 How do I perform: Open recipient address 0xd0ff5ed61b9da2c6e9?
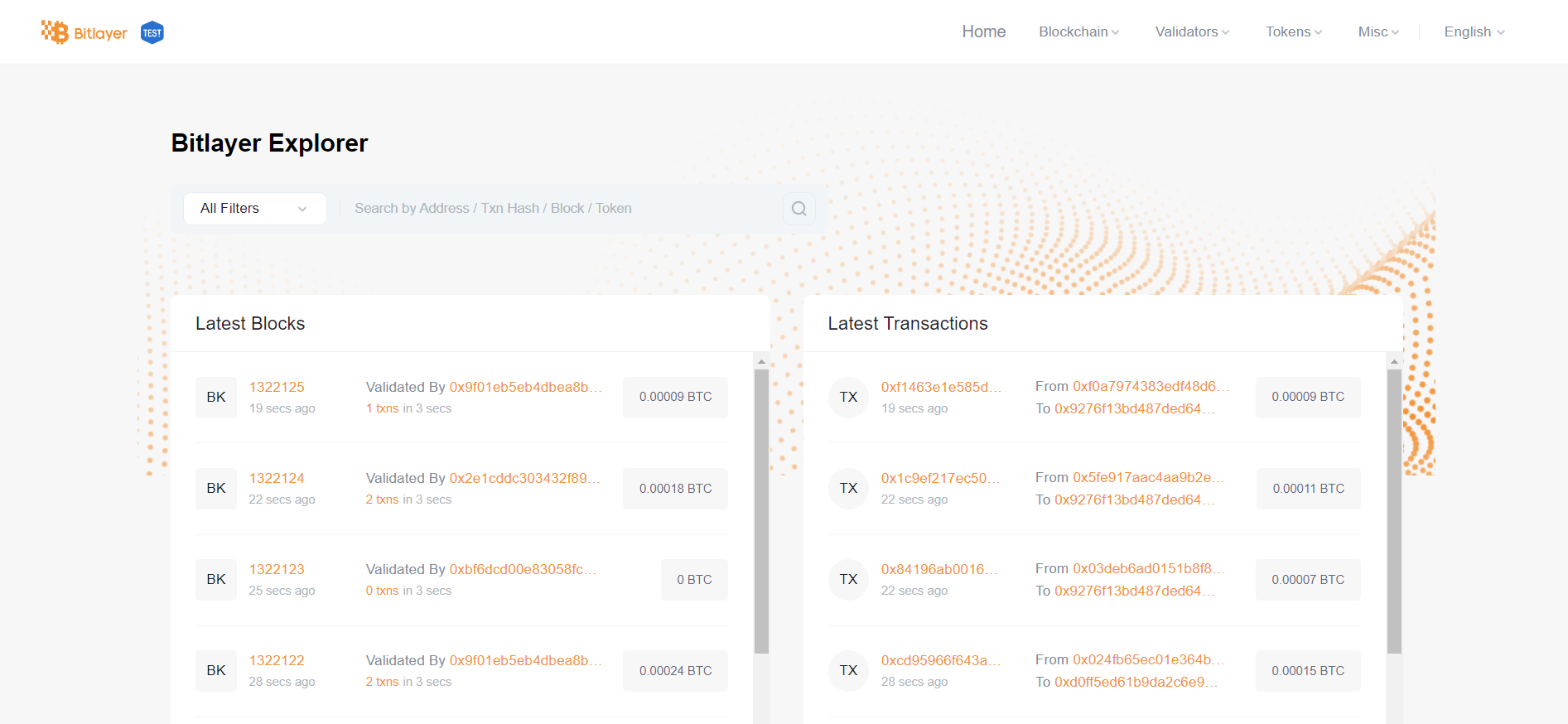point(1136,682)
